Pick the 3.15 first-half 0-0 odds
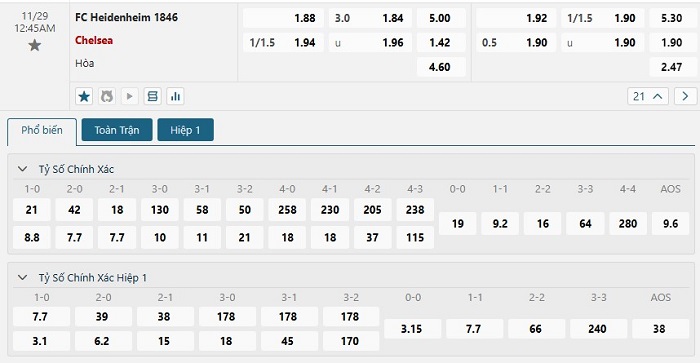The height and width of the screenshot is (363, 700). click(x=412, y=329)
